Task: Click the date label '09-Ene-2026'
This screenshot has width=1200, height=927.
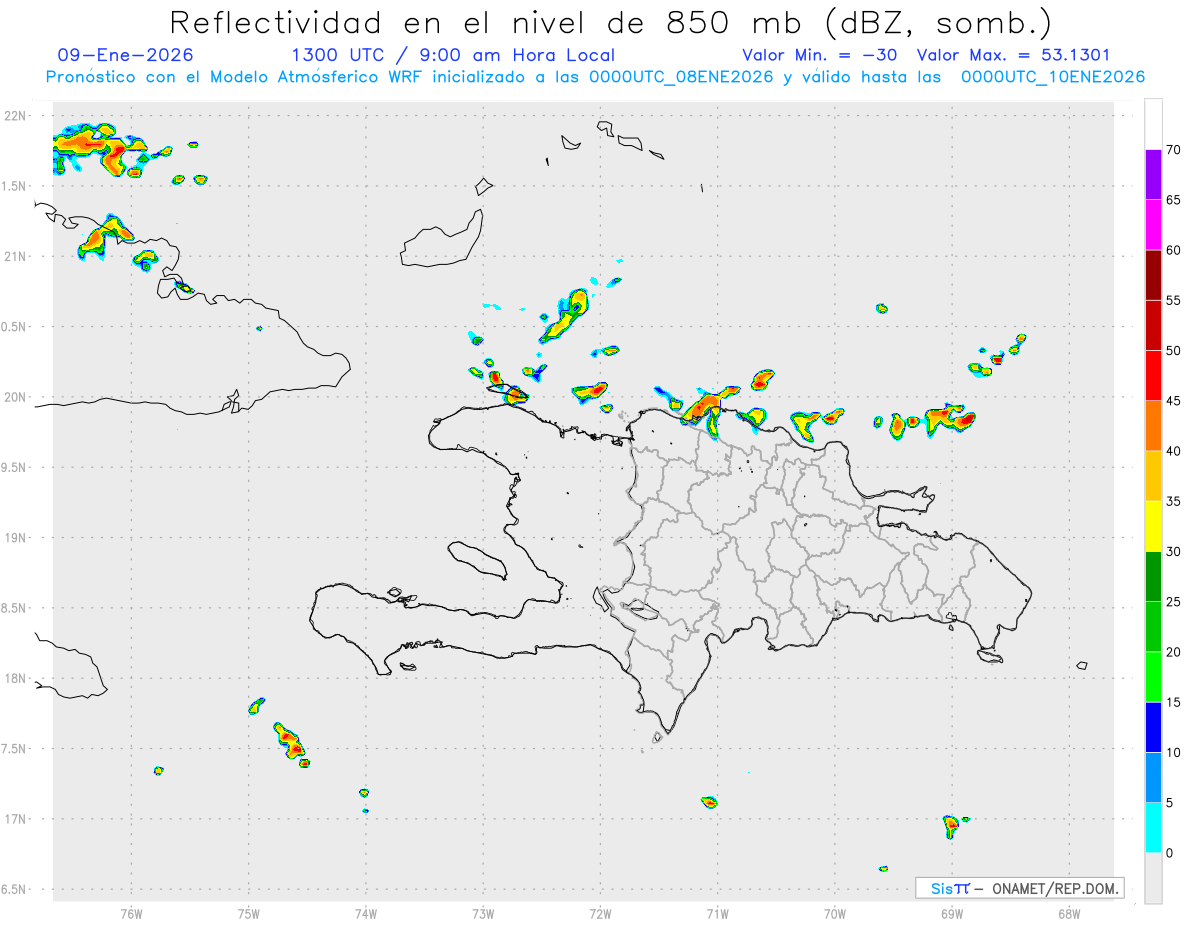Action: coord(126,55)
